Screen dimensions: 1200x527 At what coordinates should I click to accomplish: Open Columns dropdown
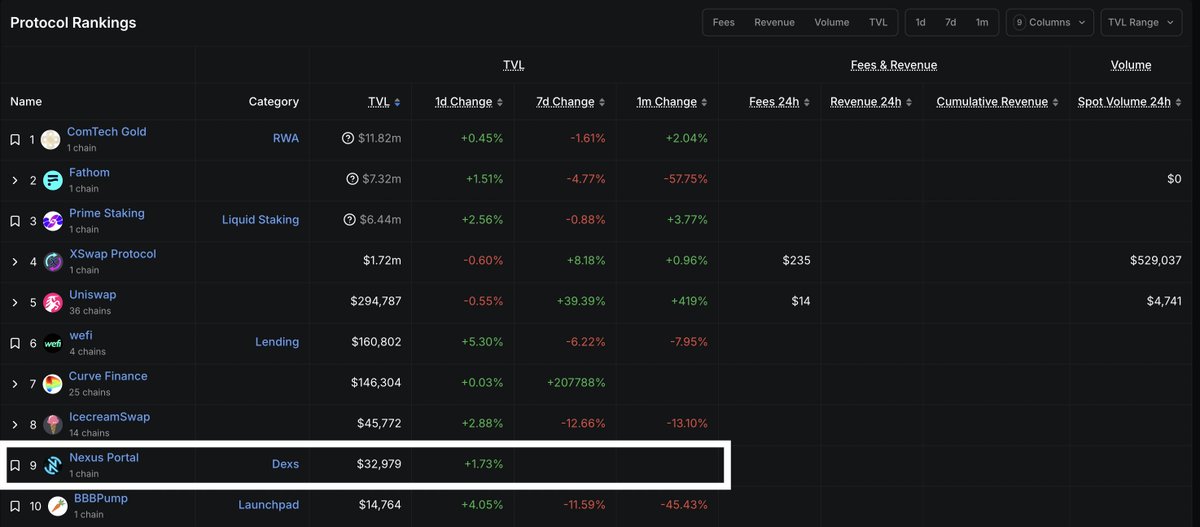click(x=1050, y=22)
